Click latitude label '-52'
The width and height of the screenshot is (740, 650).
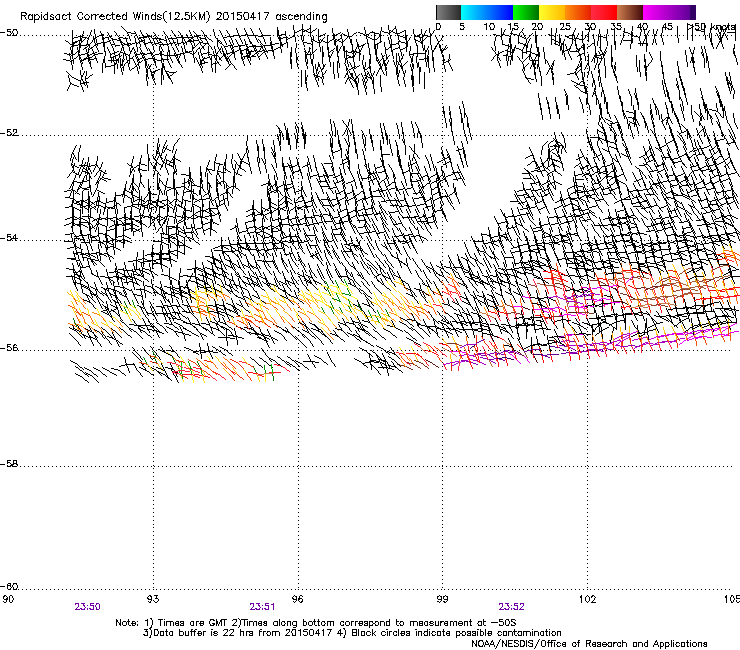pyautogui.click(x=9, y=133)
